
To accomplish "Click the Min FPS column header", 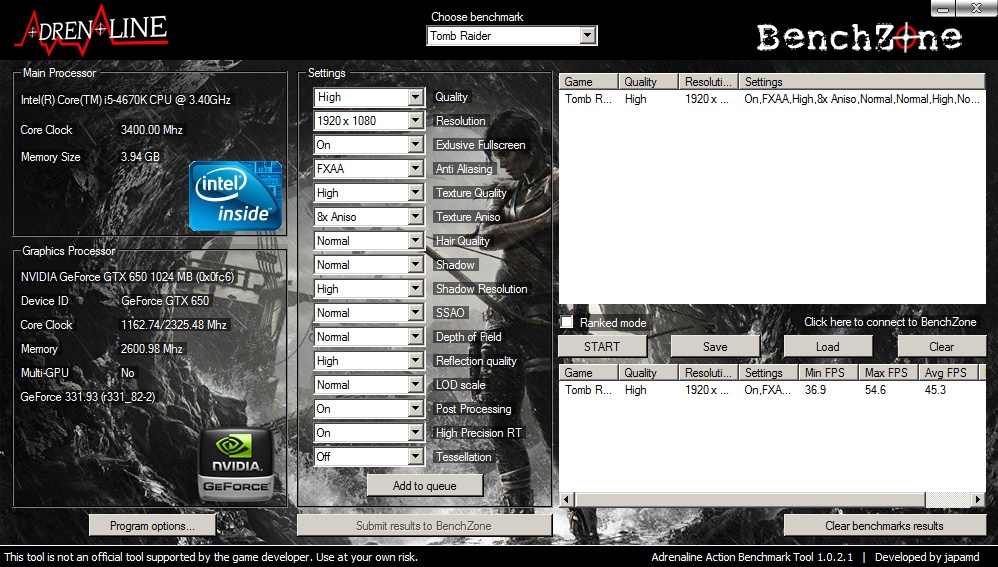I will click(x=828, y=373).
